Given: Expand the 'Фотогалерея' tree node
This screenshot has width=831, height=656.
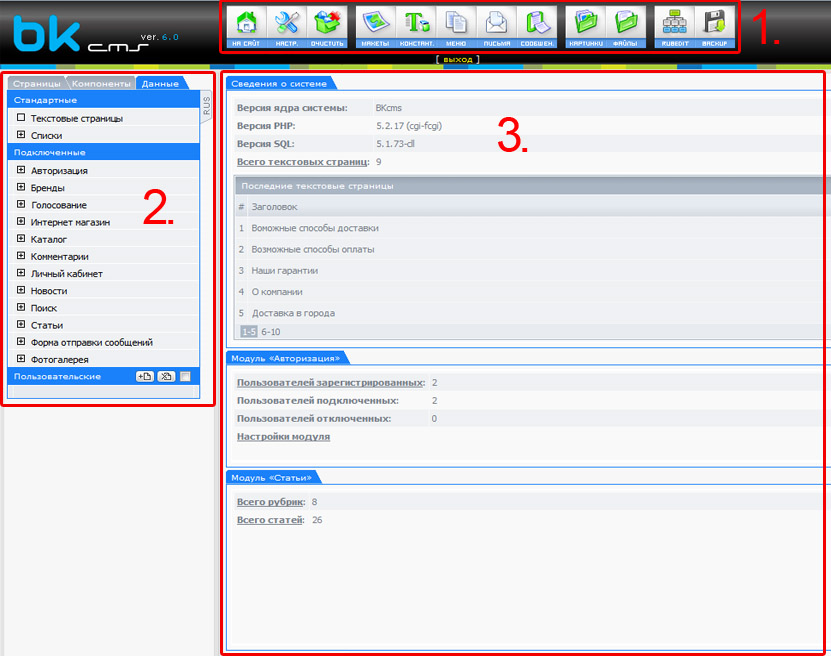Looking at the screenshot, I should (21, 359).
